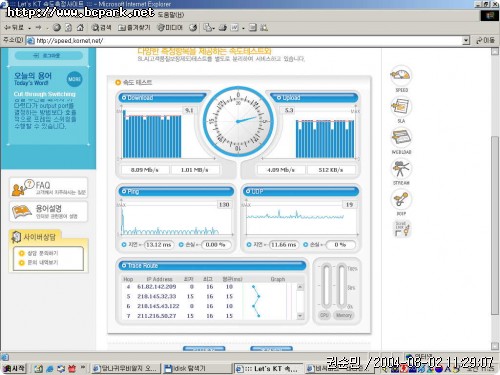Open the History icon in the toolbar

point(193,28)
